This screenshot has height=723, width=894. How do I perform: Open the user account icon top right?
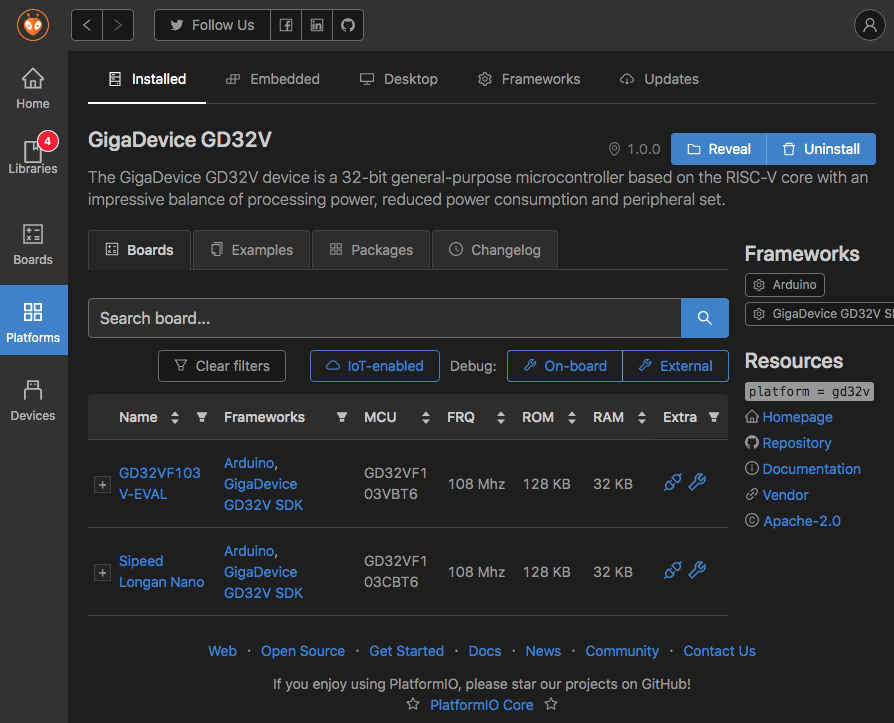coord(869,25)
